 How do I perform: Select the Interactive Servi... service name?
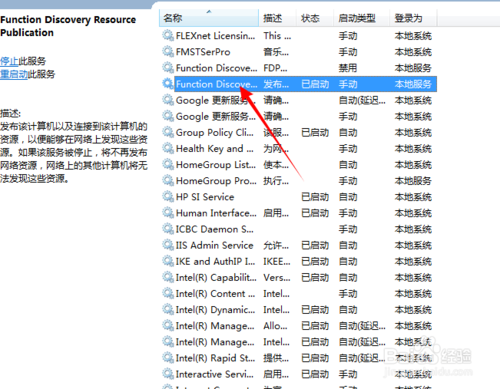[x=215, y=374]
